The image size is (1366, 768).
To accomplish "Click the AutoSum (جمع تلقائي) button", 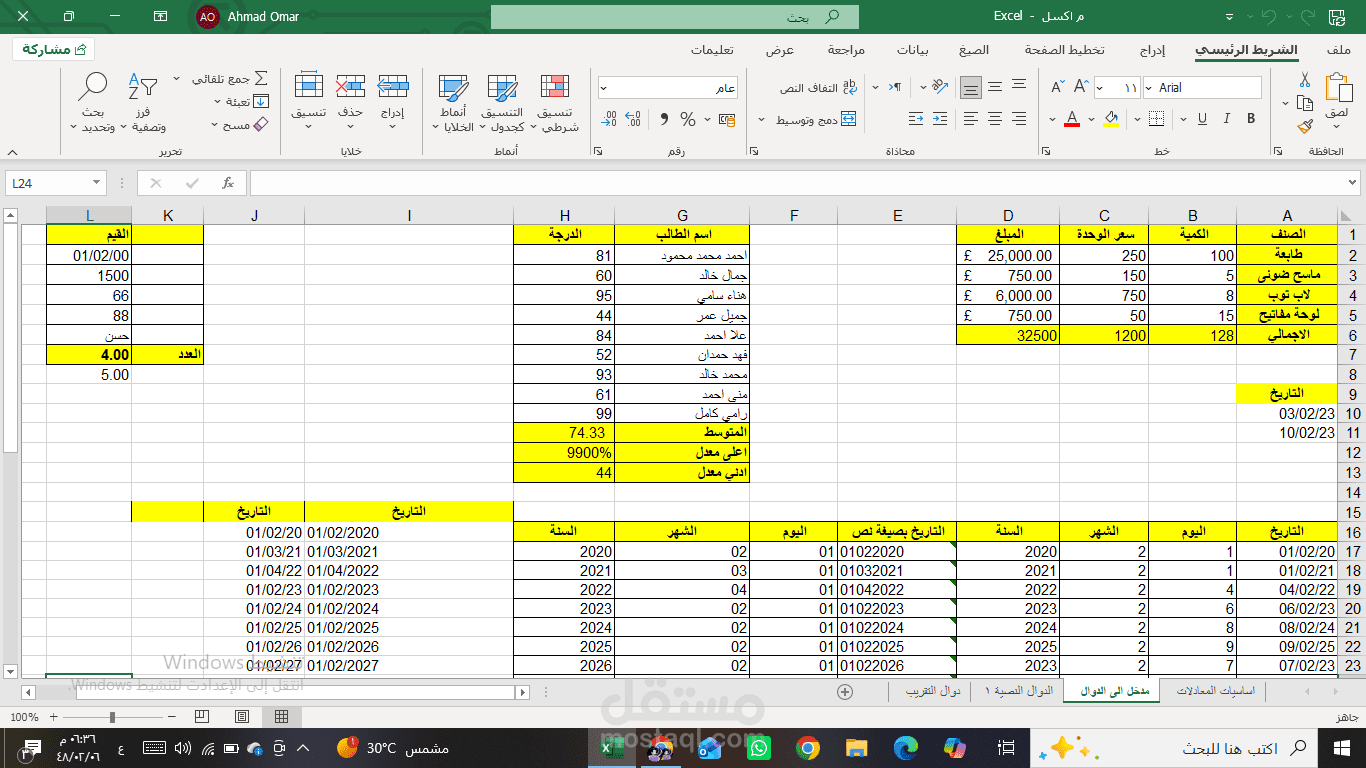I will pyautogui.click(x=227, y=78).
